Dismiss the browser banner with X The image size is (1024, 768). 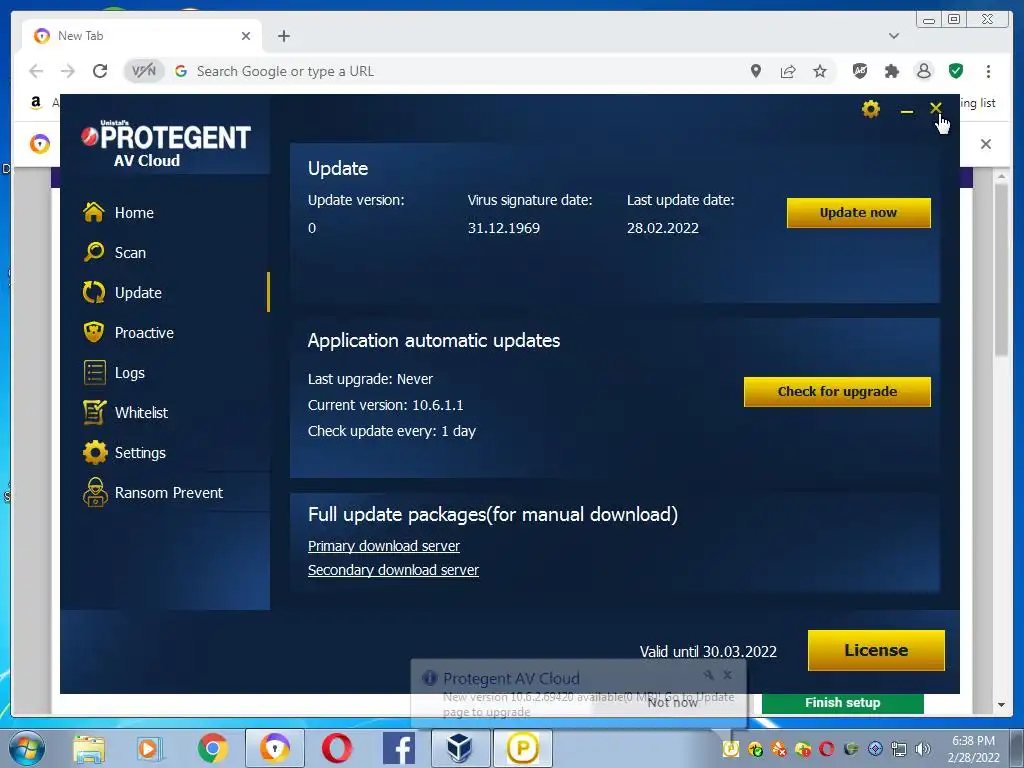pos(985,144)
